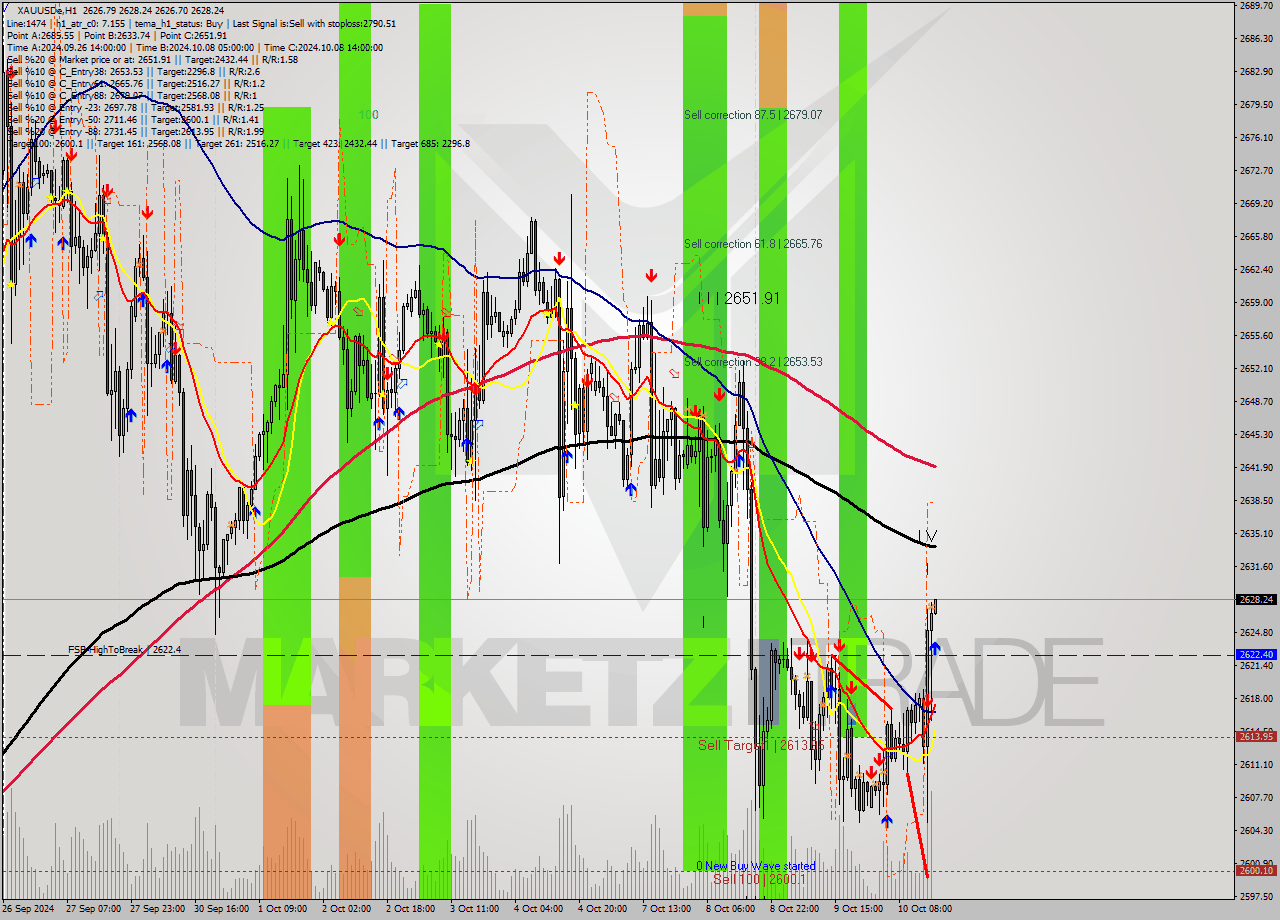Click the 2638.50 price axis value

coord(1256,500)
